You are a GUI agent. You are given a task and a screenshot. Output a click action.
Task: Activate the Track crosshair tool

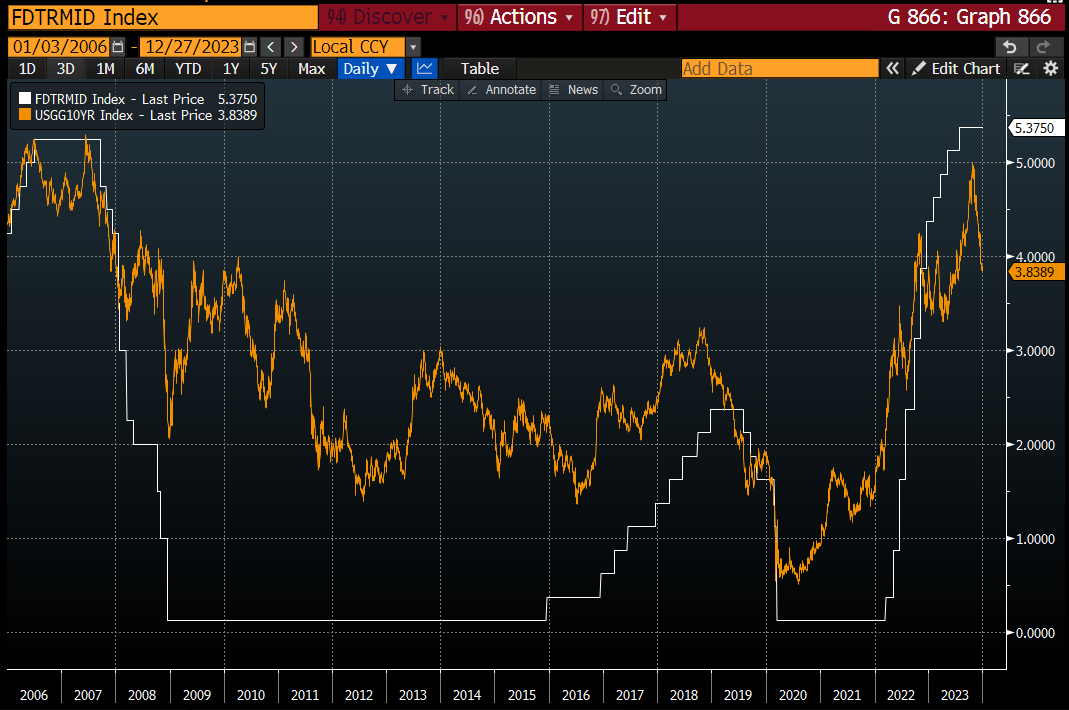[428, 89]
